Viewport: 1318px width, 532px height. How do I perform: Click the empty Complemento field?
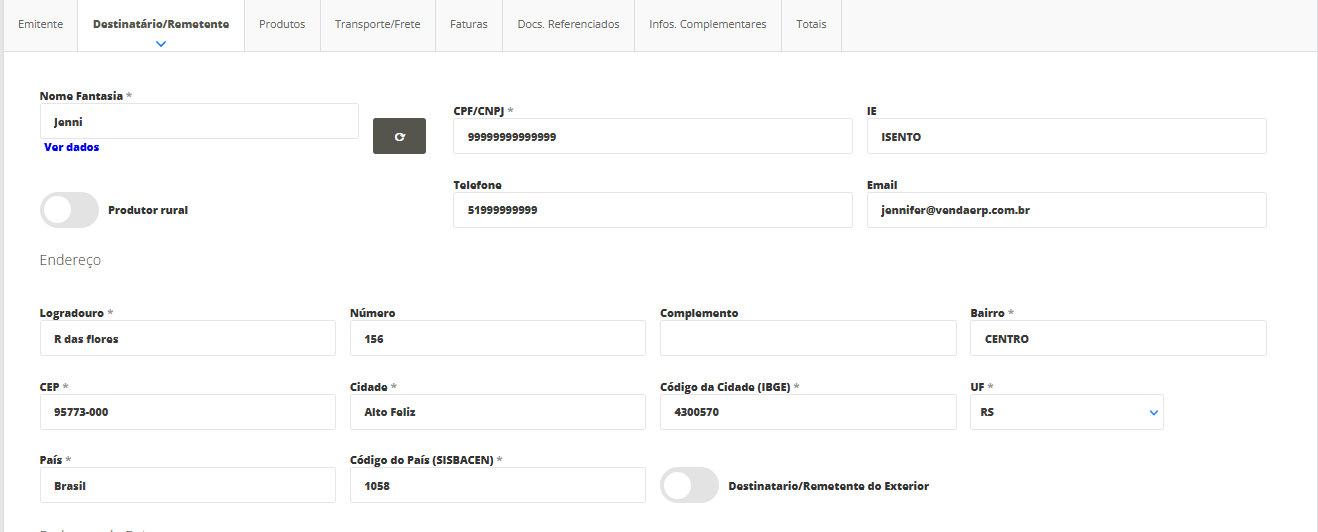pyautogui.click(x=807, y=338)
